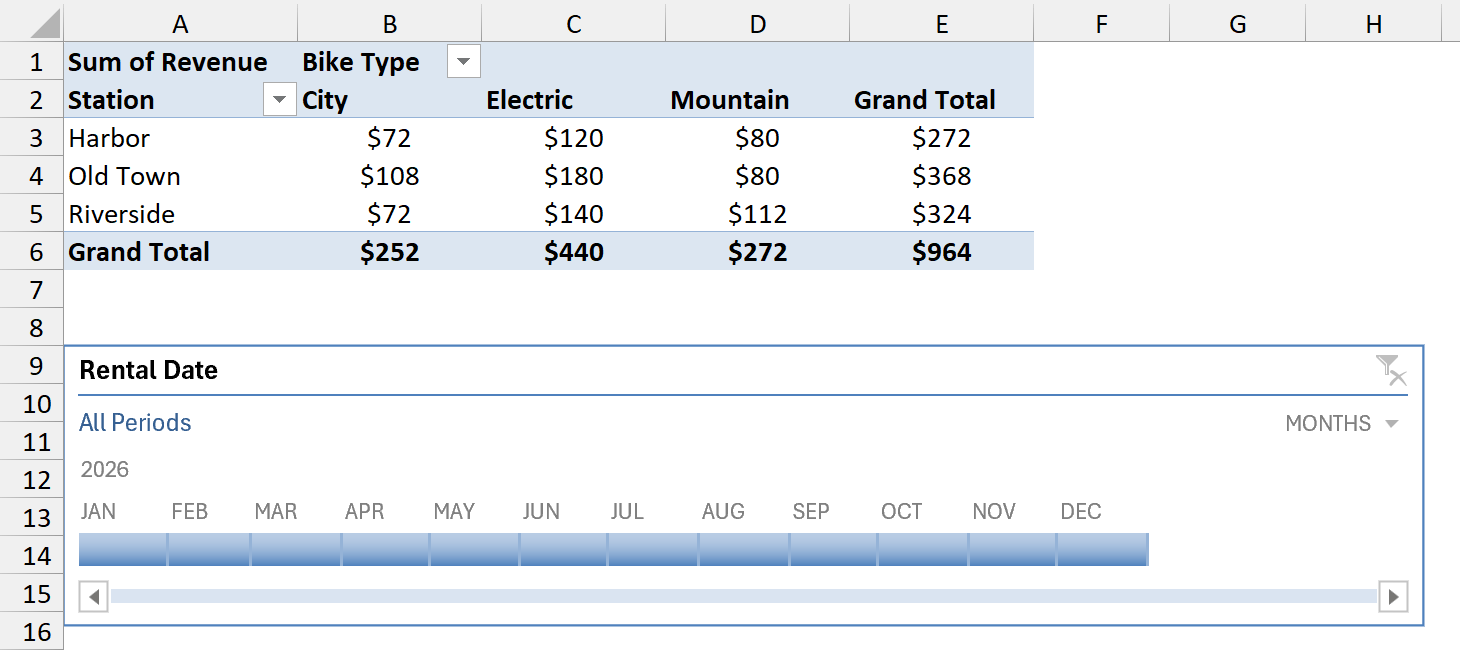Image resolution: width=1460 pixels, height=650 pixels.
Task: Select the Mountain column heading cell
Action: click(758, 100)
